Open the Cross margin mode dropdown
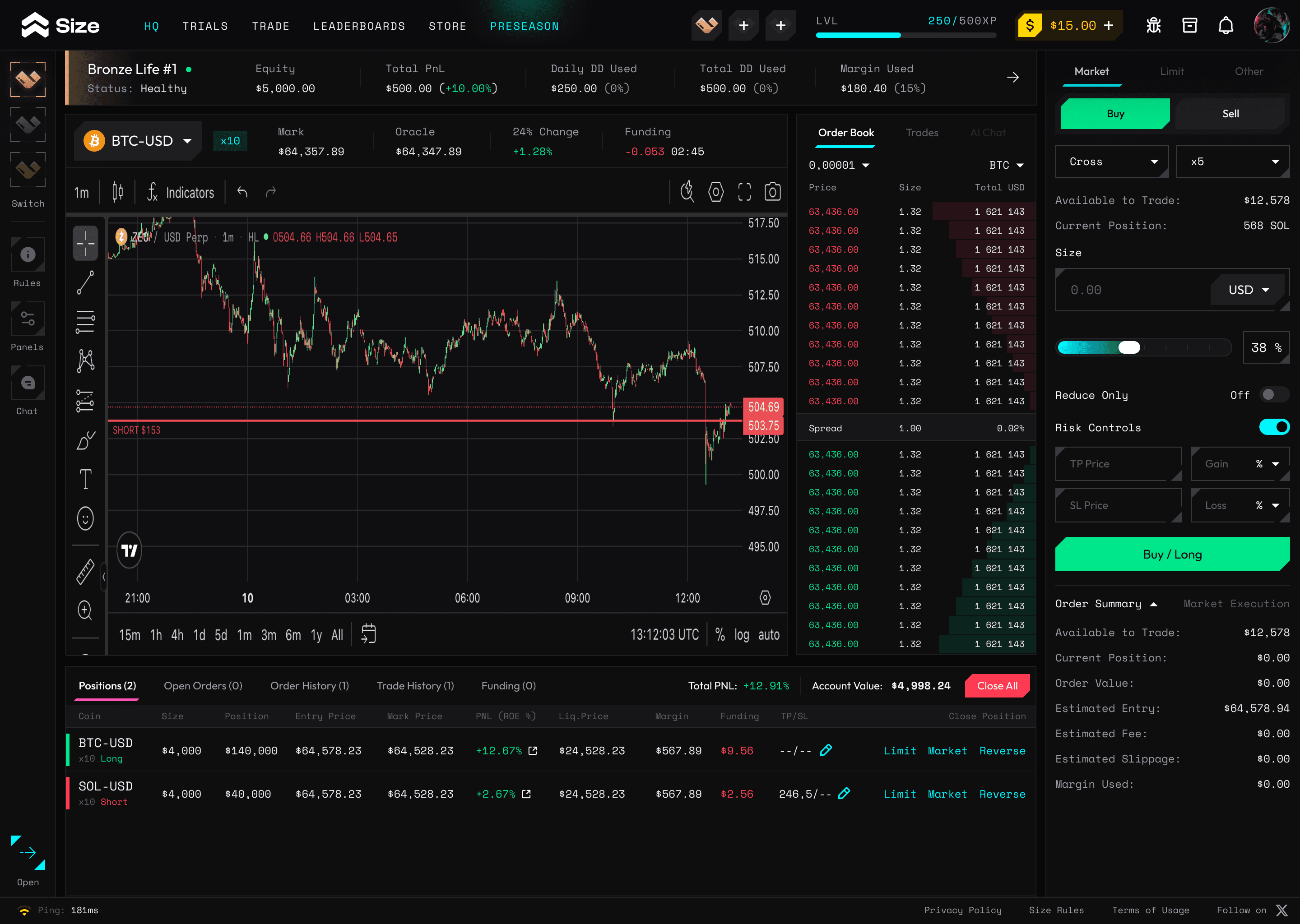The height and width of the screenshot is (924, 1300). pos(1112,162)
